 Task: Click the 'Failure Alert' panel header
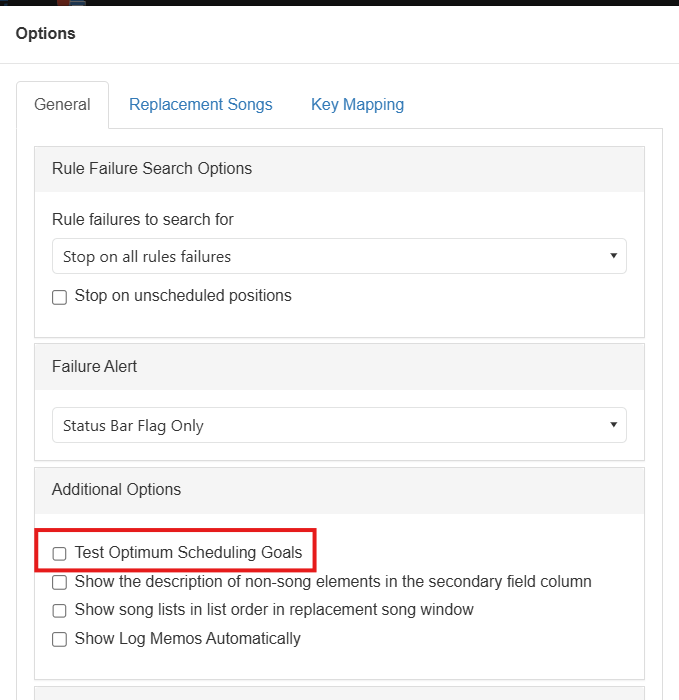[x=339, y=367]
